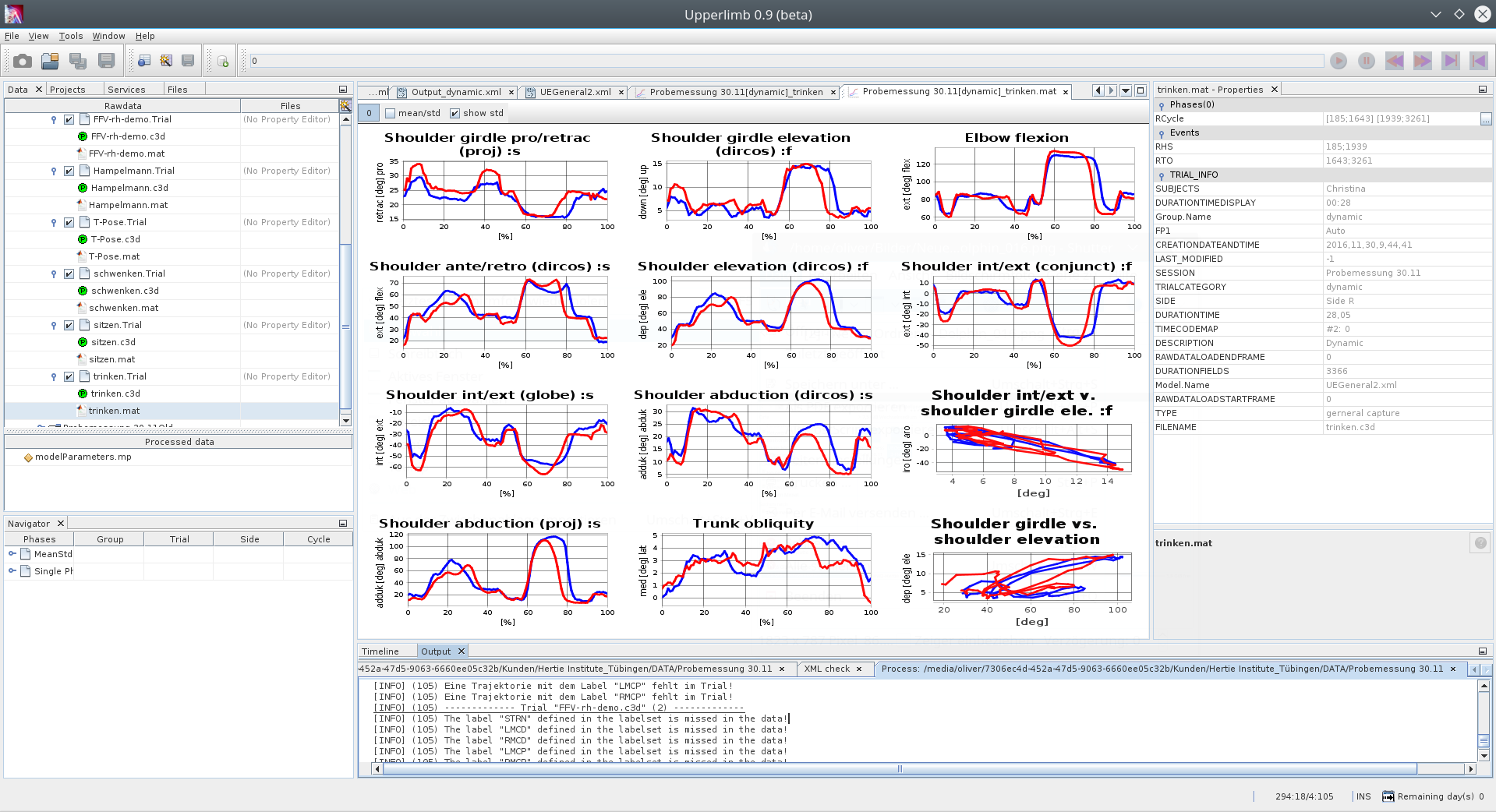The height and width of the screenshot is (812, 1496).
Task: Collapse the schwenken.Trial tree node
Action: [53, 274]
